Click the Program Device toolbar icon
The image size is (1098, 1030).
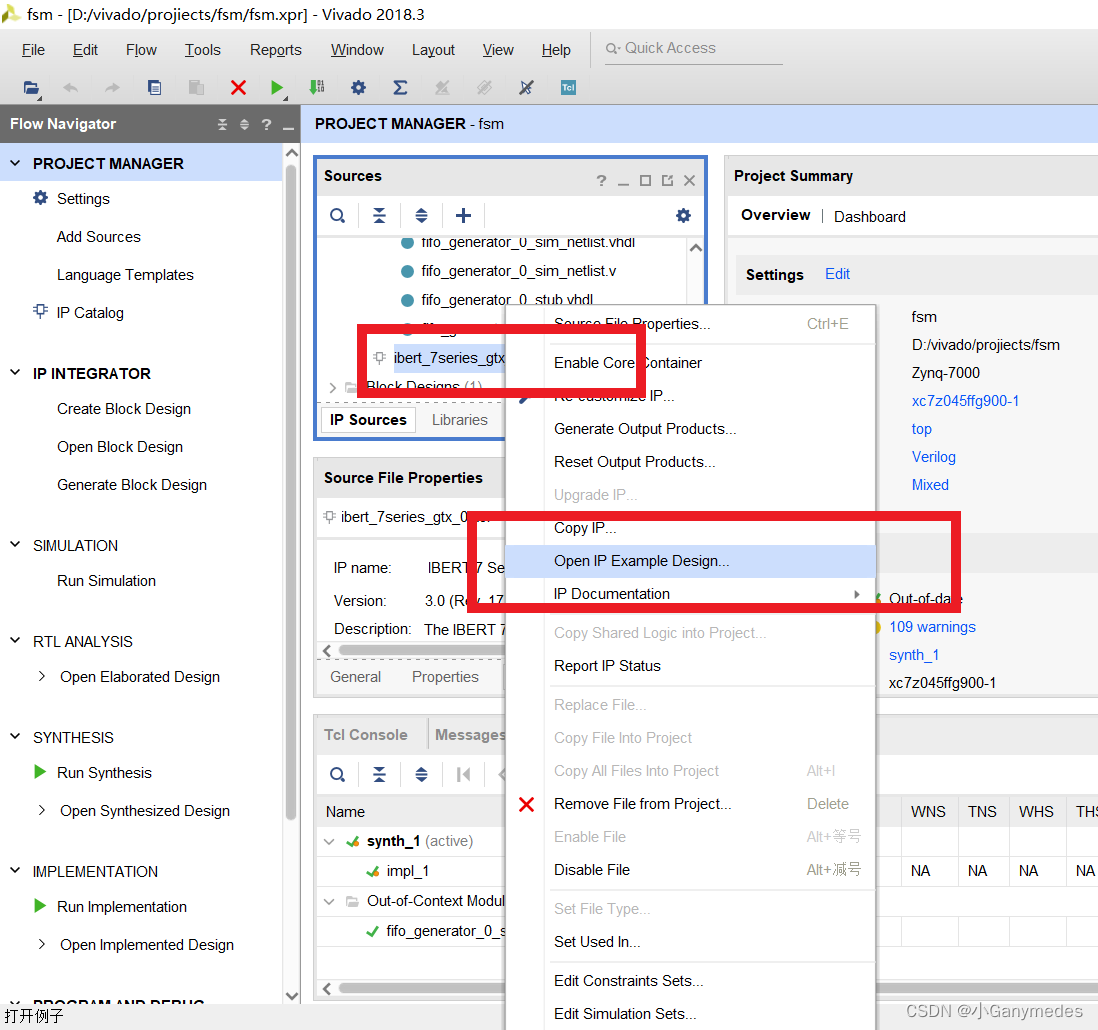pos(317,88)
